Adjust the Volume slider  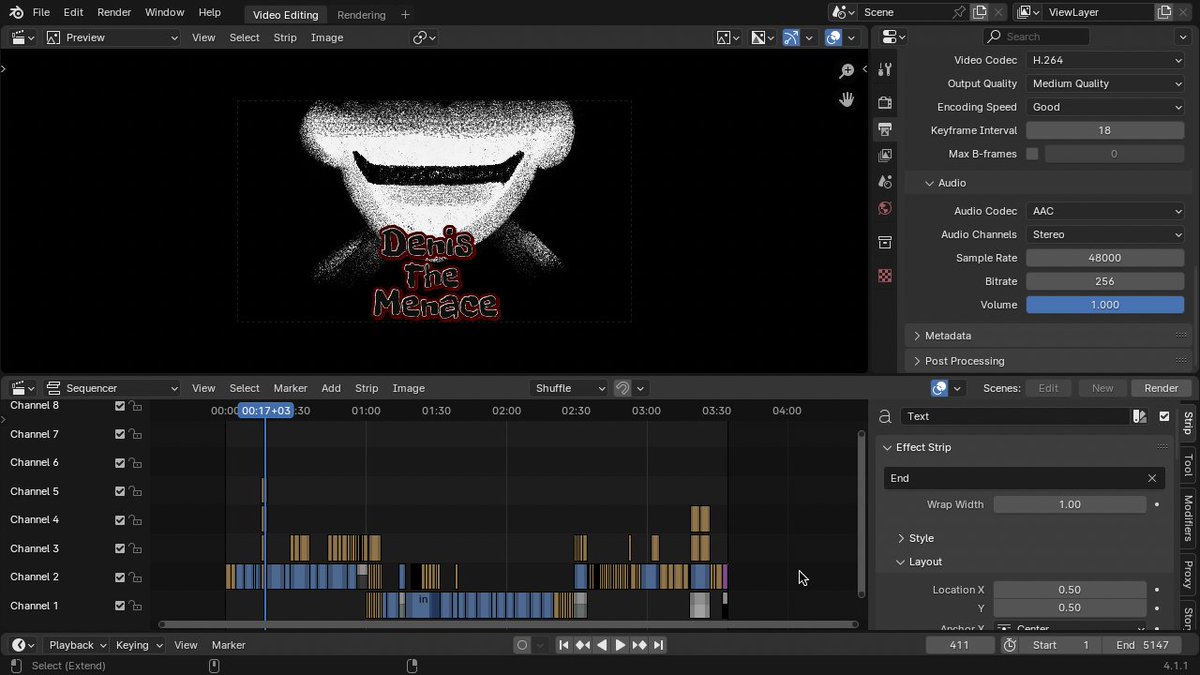[1105, 305]
